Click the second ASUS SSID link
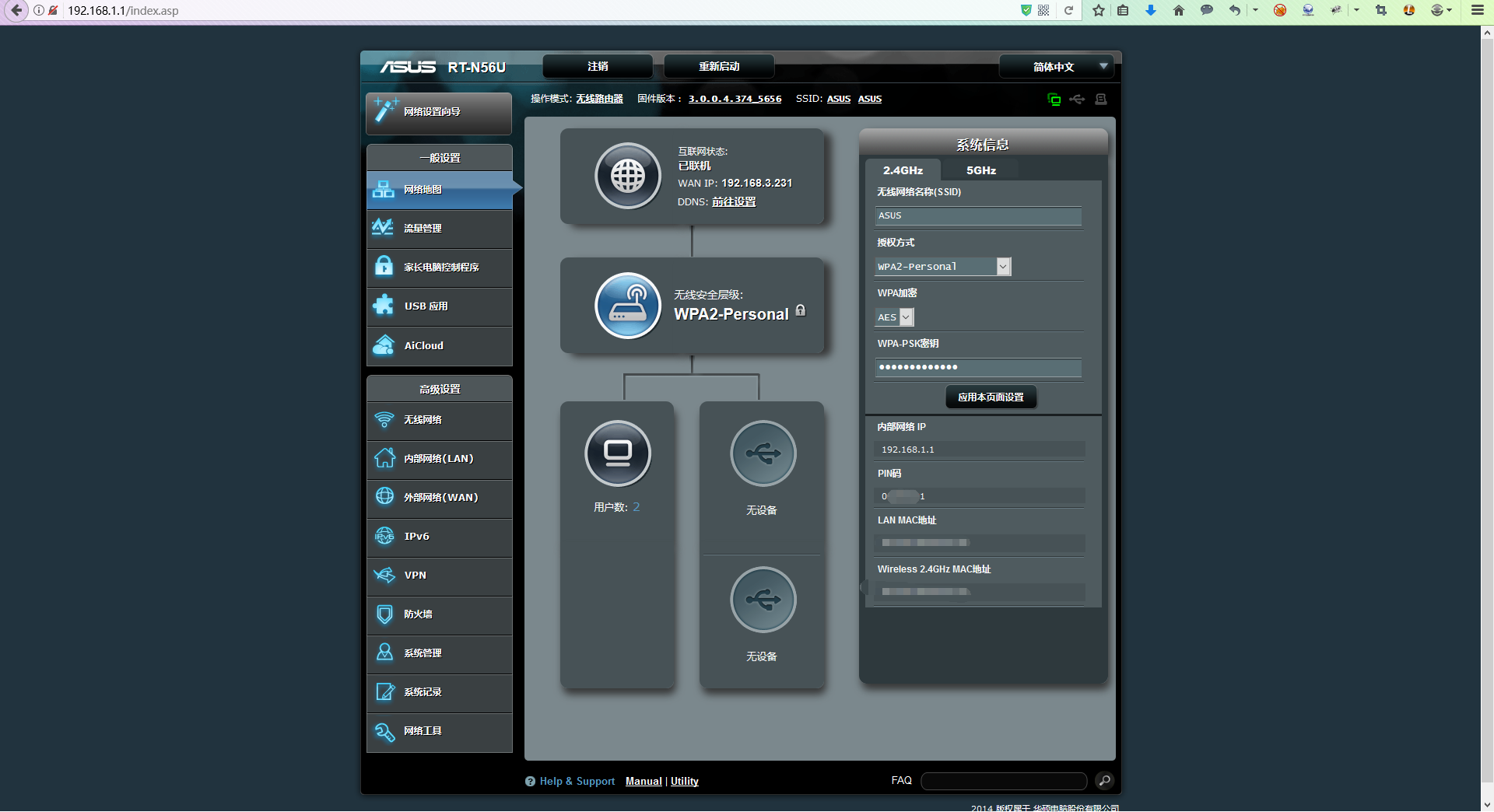The width and height of the screenshot is (1494, 812). tap(870, 99)
